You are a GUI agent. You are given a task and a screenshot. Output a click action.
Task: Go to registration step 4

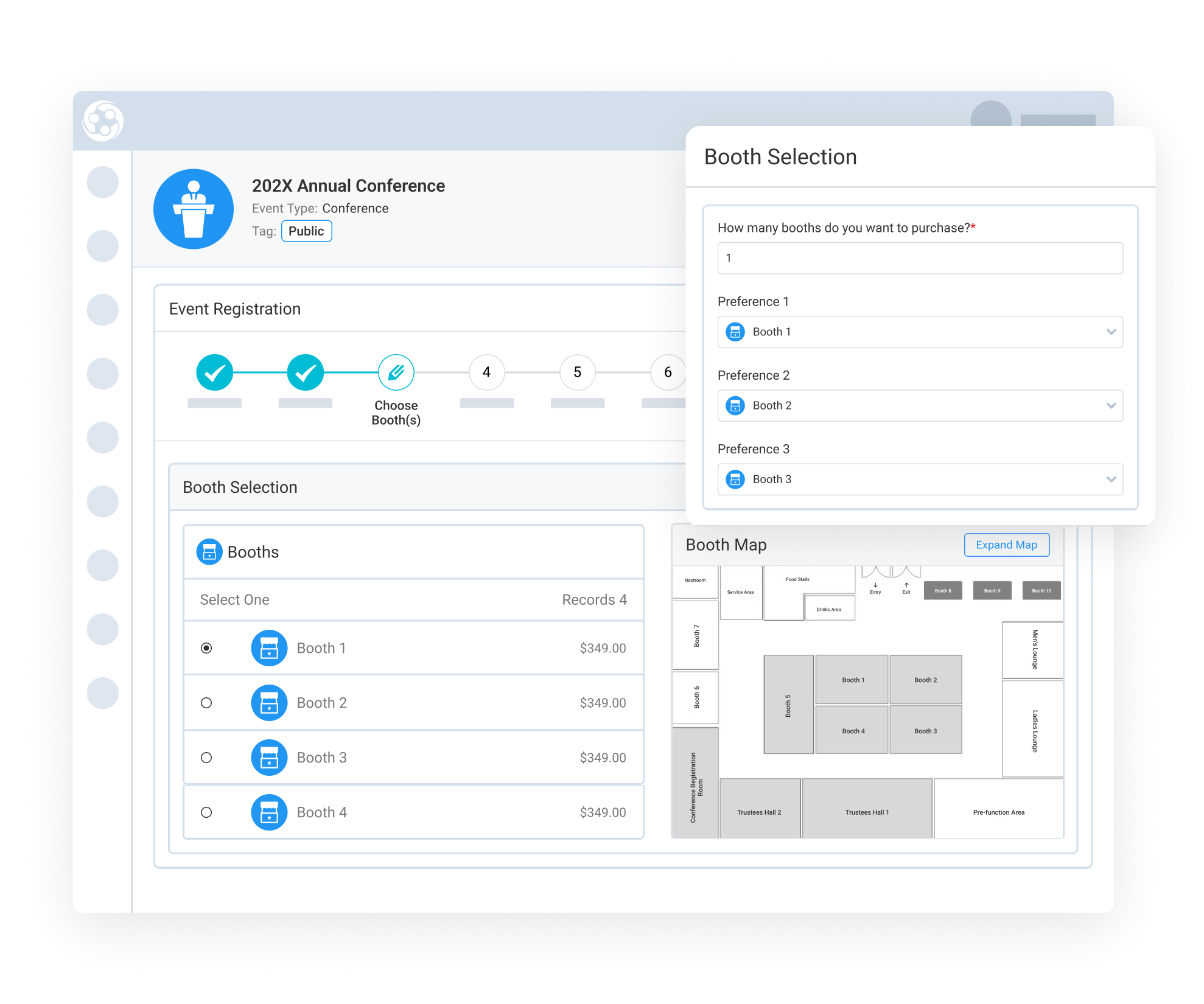coord(486,372)
